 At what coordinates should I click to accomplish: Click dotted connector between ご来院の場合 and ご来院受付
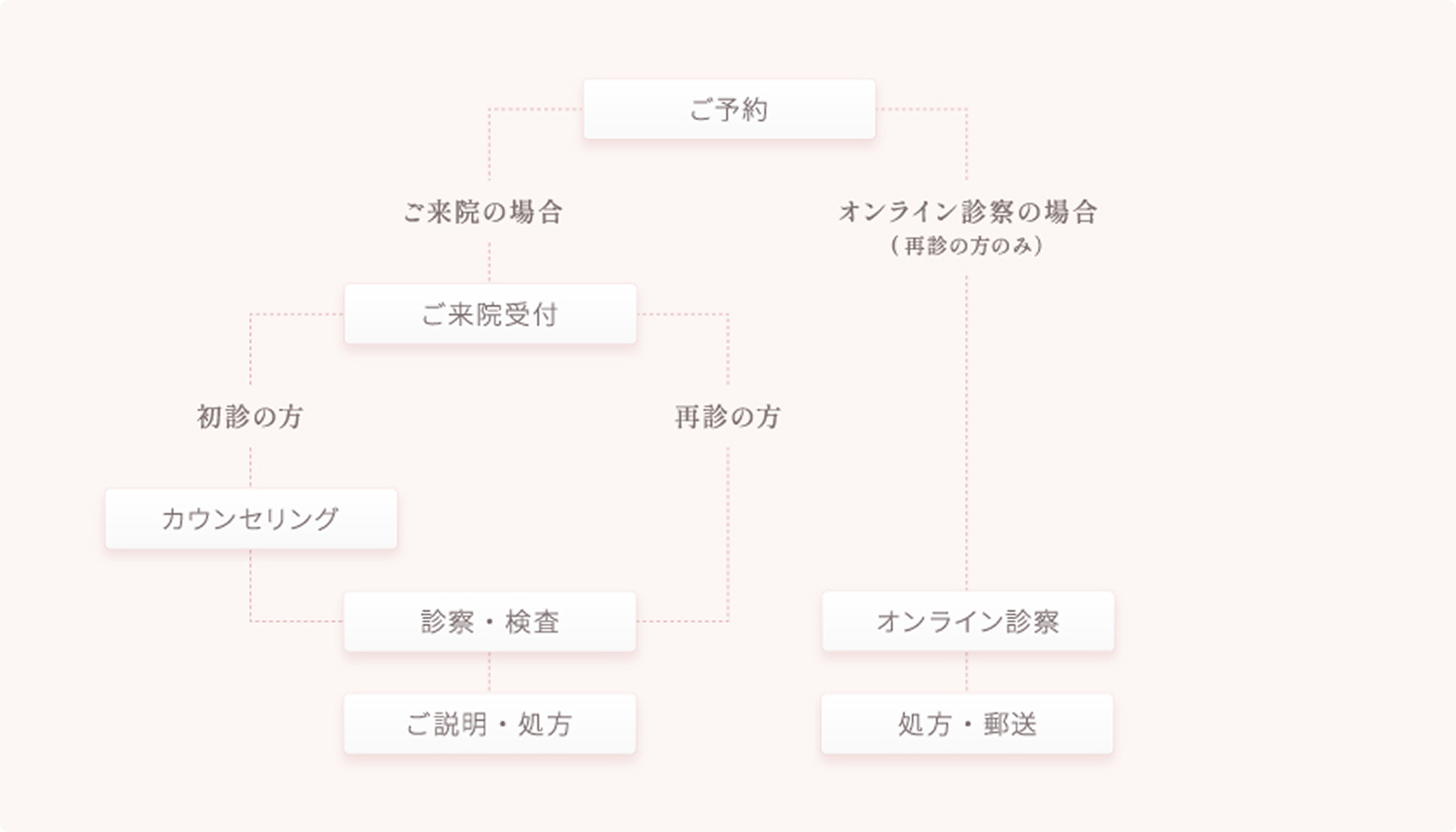[x=490, y=263]
